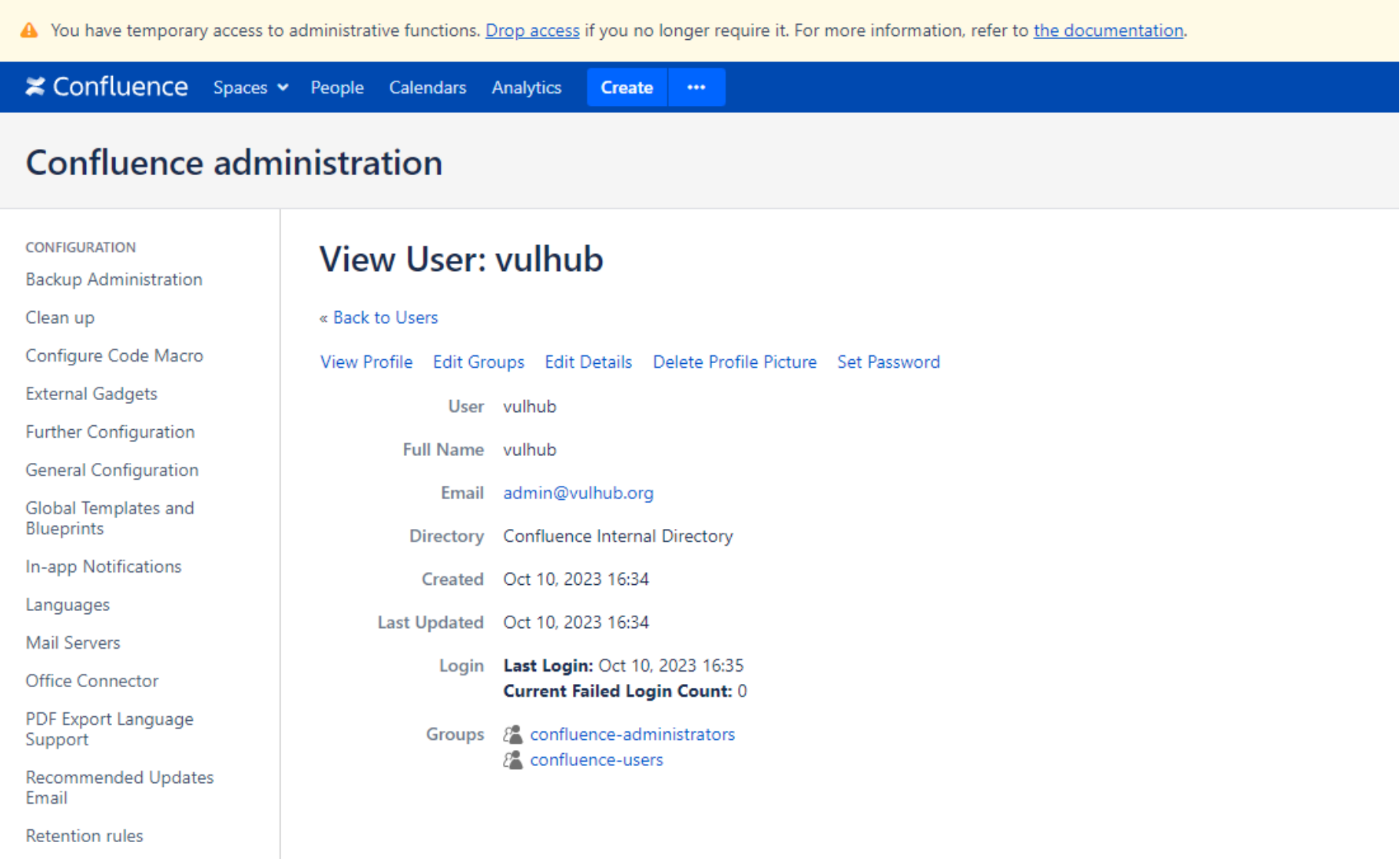Open Edit Groups for vulhub

(x=478, y=362)
